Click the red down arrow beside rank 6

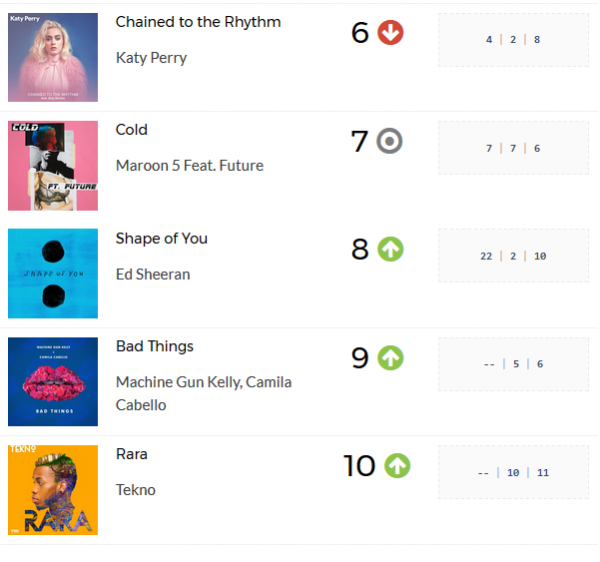(390, 33)
